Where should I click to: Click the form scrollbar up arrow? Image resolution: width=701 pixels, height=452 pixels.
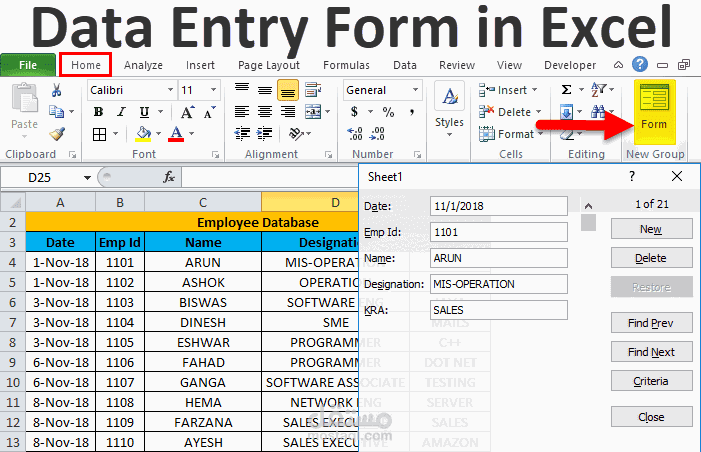coord(588,206)
